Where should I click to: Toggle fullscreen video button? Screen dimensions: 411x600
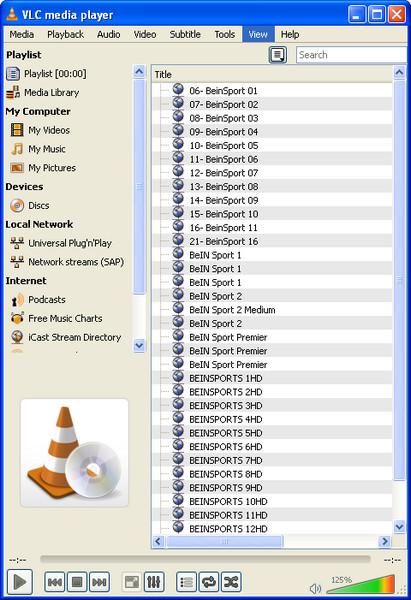click(x=132, y=582)
